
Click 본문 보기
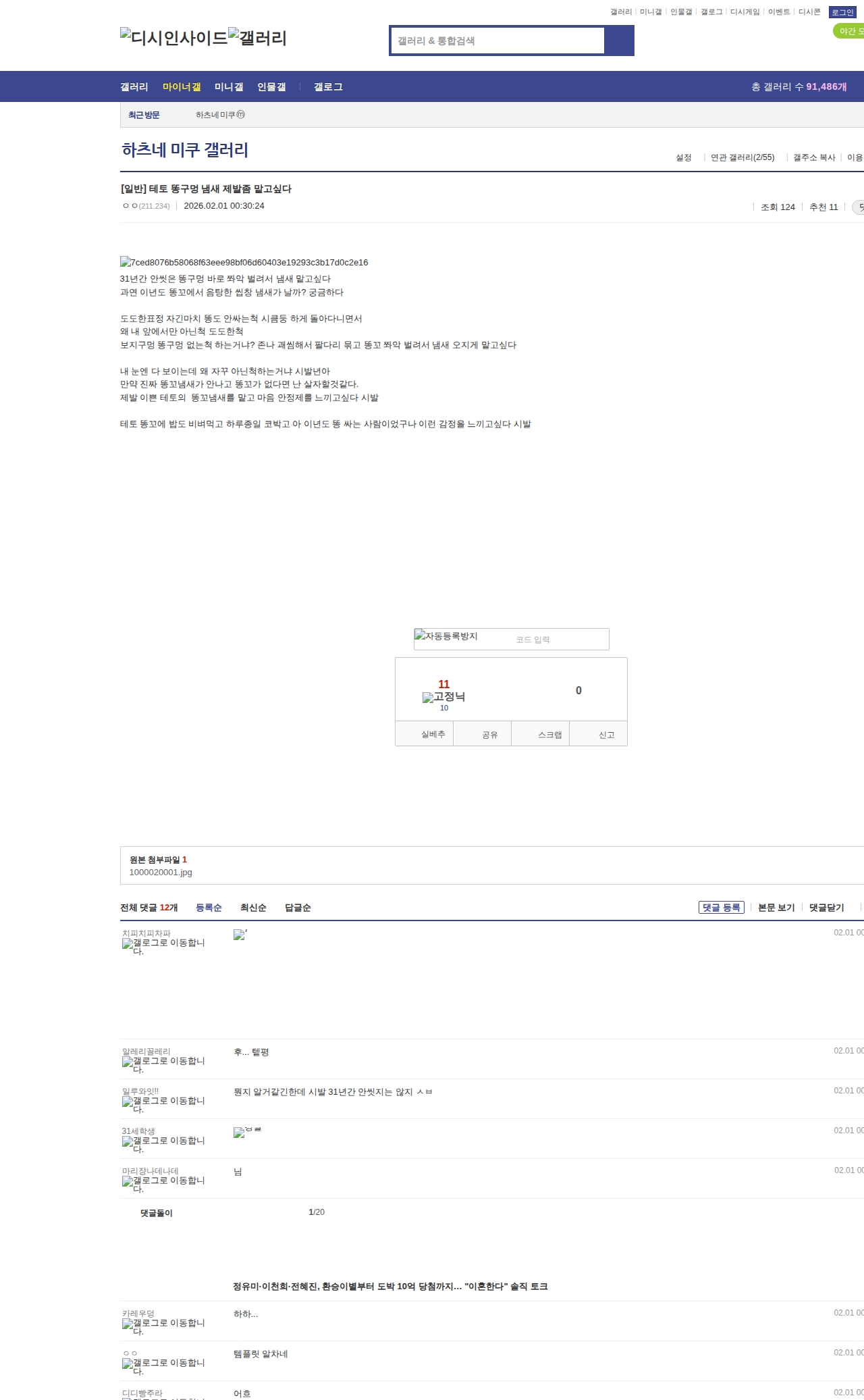pos(776,908)
